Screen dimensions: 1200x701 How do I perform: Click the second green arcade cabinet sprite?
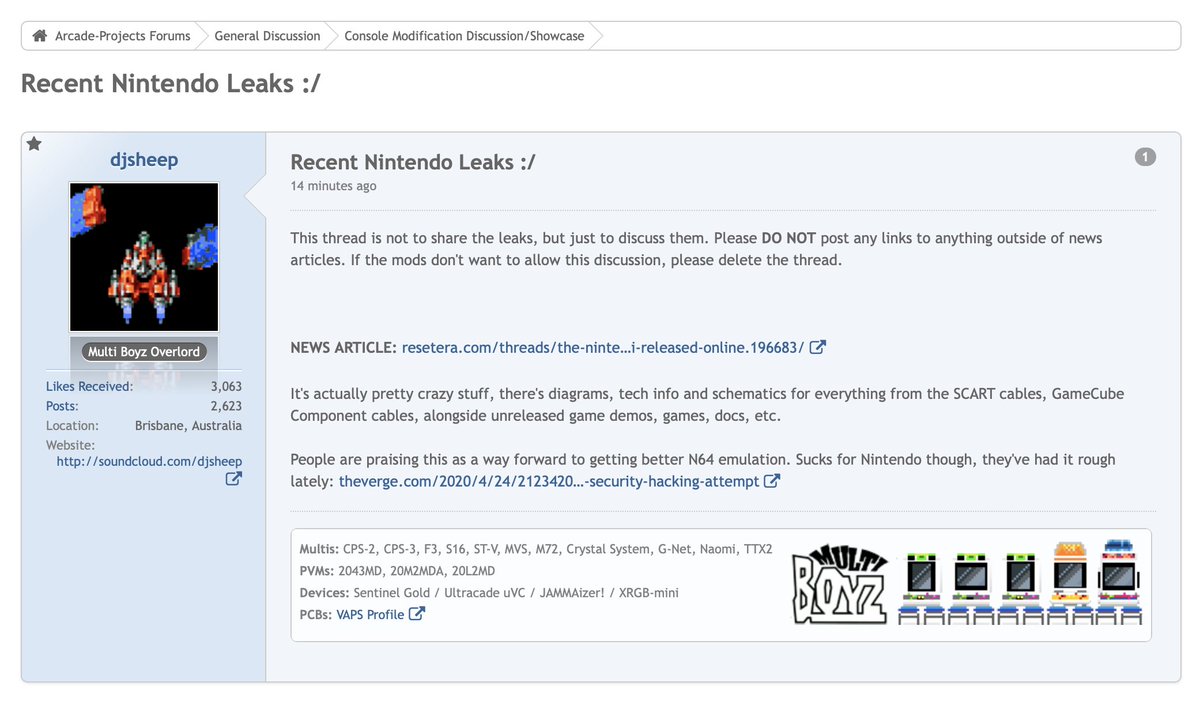970,588
